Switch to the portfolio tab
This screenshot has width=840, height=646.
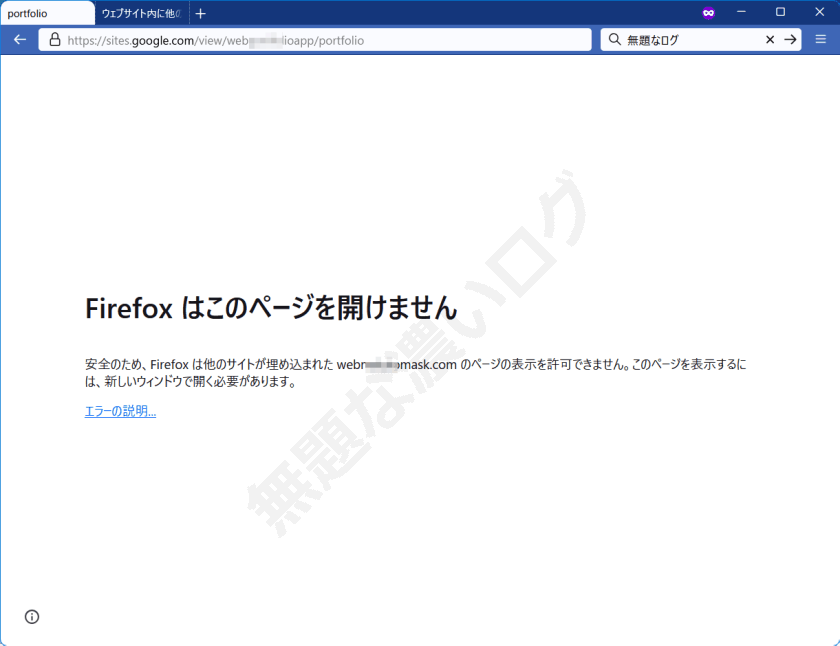pyautogui.click(x=47, y=13)
